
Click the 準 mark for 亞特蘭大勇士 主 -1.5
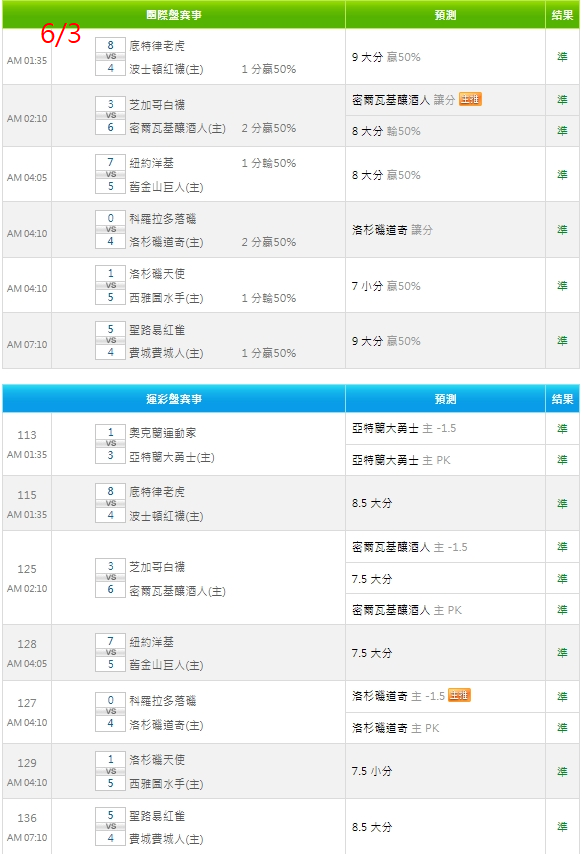point(562,429)
